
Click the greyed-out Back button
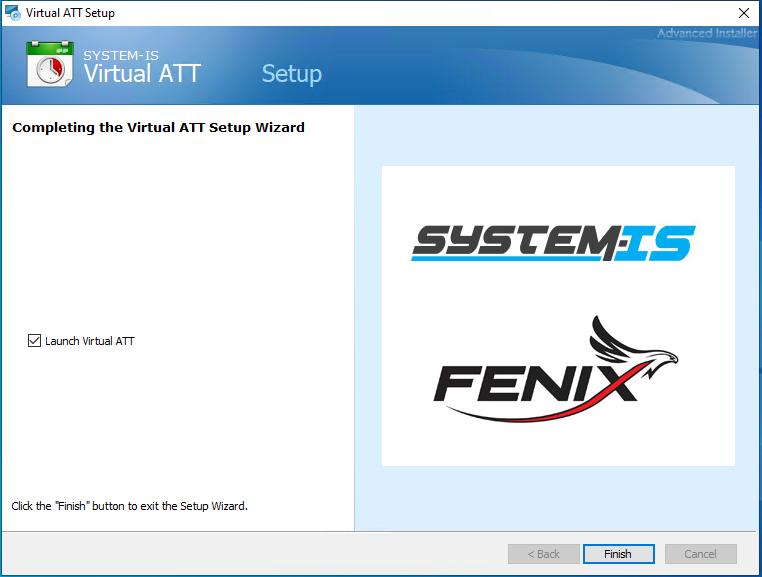click(x=543, y=554)
